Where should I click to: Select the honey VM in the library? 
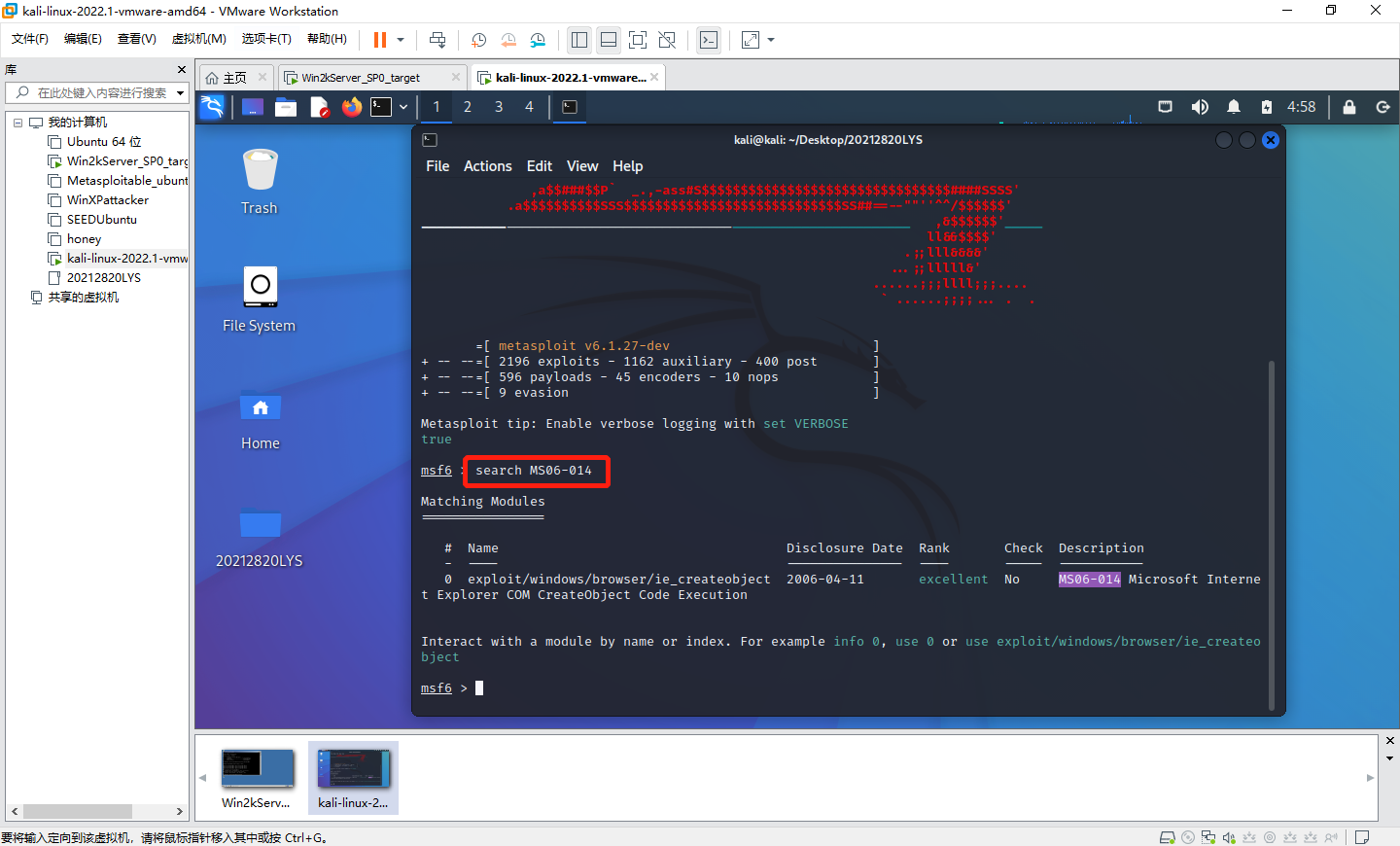[x=84, y=239]
